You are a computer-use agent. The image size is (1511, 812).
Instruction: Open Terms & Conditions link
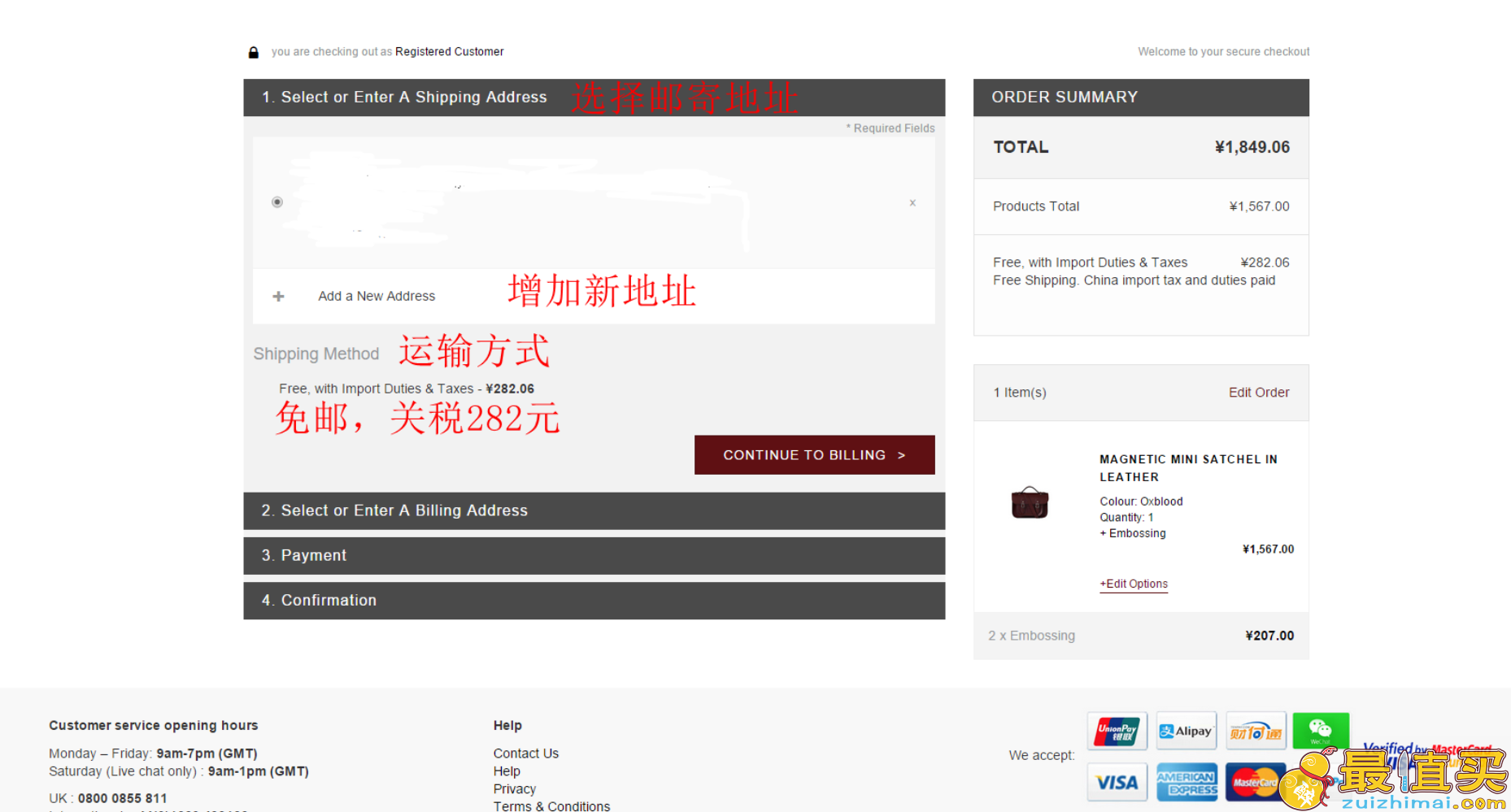pos(551,805)
